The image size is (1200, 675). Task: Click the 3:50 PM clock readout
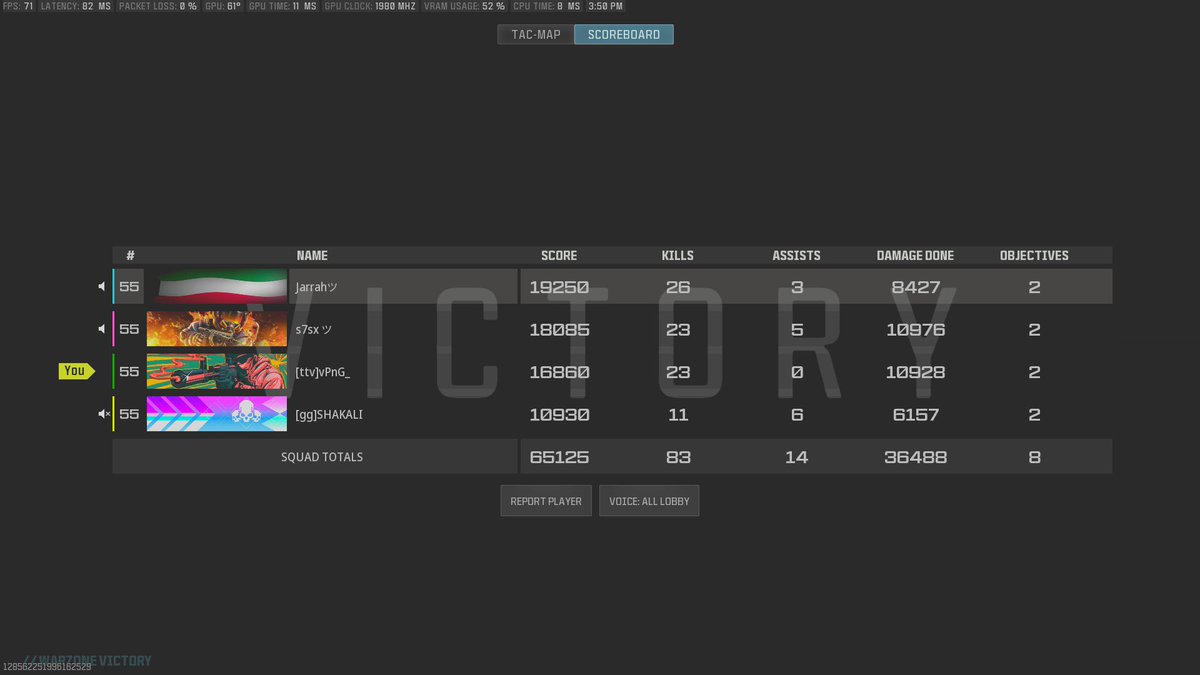[x=605, y=6]
